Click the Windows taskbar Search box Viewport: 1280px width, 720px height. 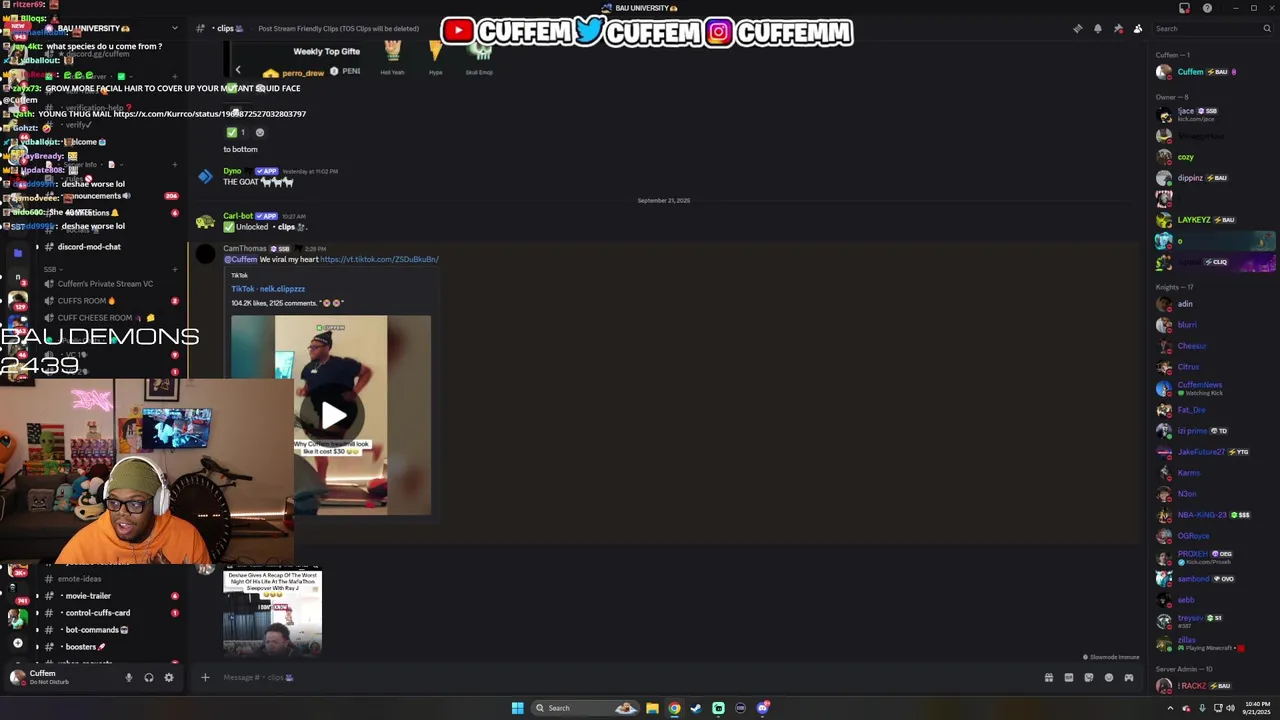pyautogui.click(x=585, y=708)
